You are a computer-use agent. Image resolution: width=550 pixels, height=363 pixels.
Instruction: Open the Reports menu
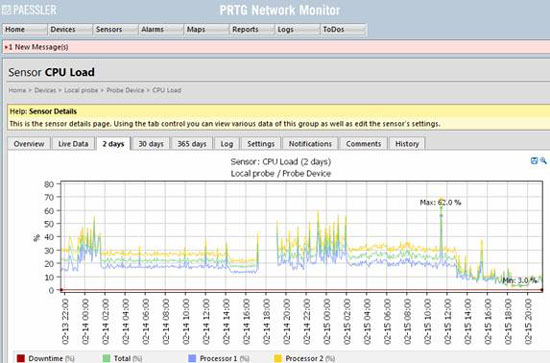tap(252, 29)
